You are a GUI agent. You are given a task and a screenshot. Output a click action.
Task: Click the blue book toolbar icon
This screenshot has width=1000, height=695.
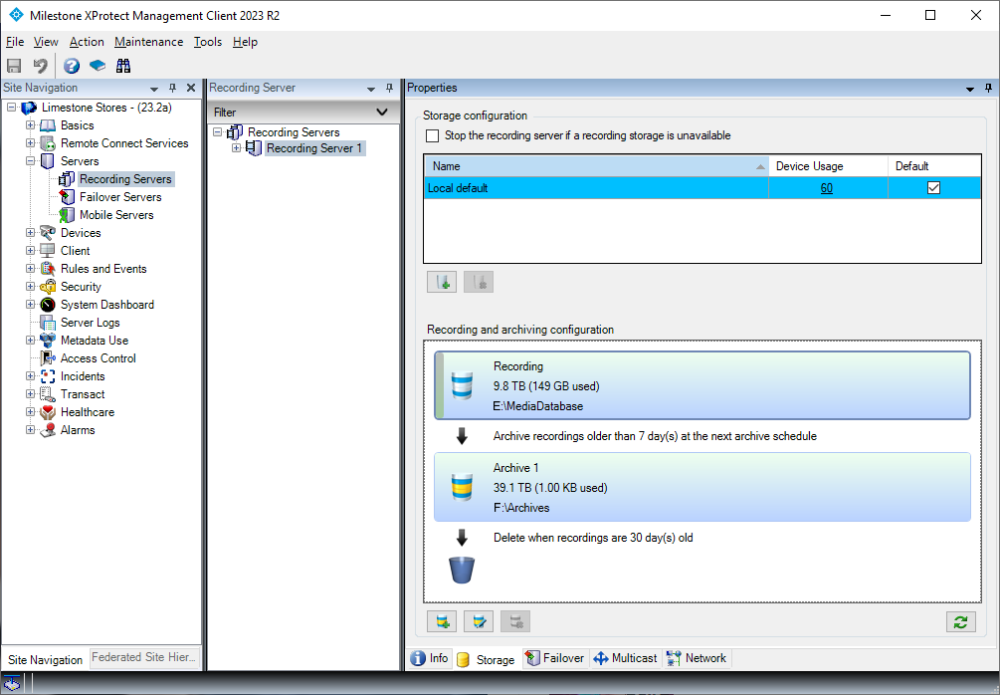[98, 66]
